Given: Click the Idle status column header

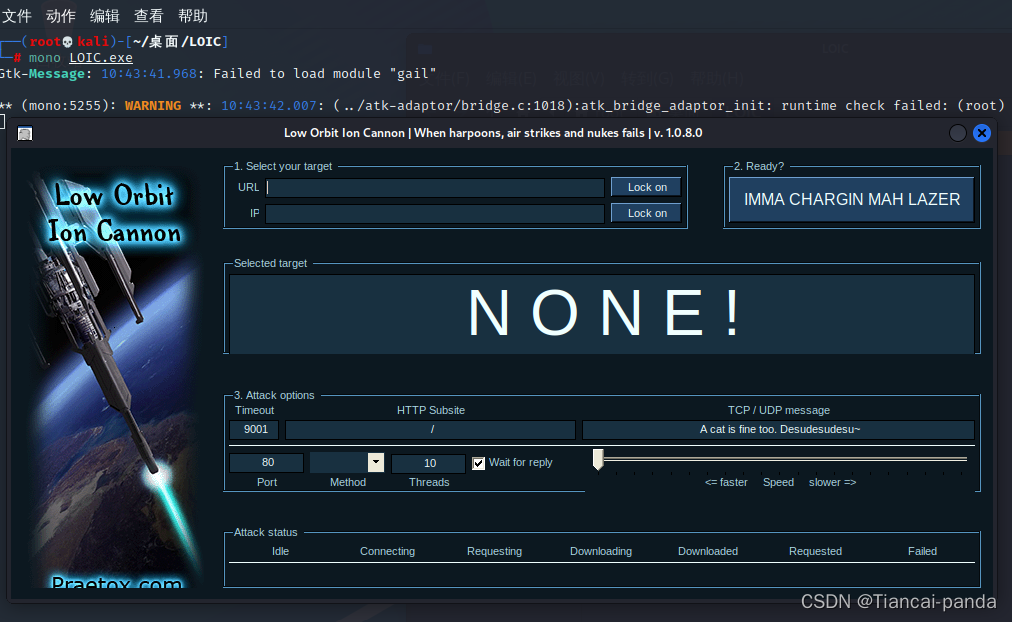Looking at the screenshot, I should 281,552.
